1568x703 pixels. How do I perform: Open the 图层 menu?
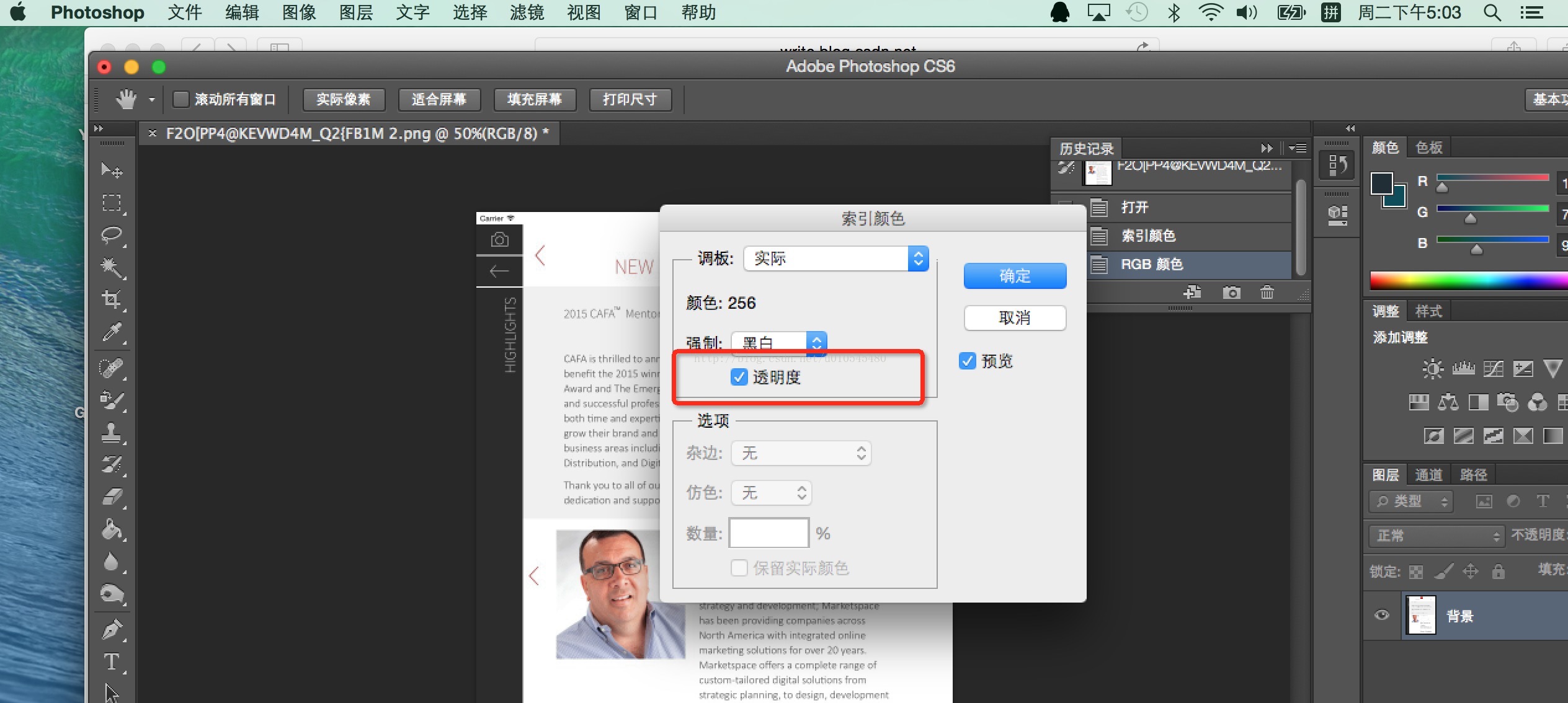coord(356,12)
